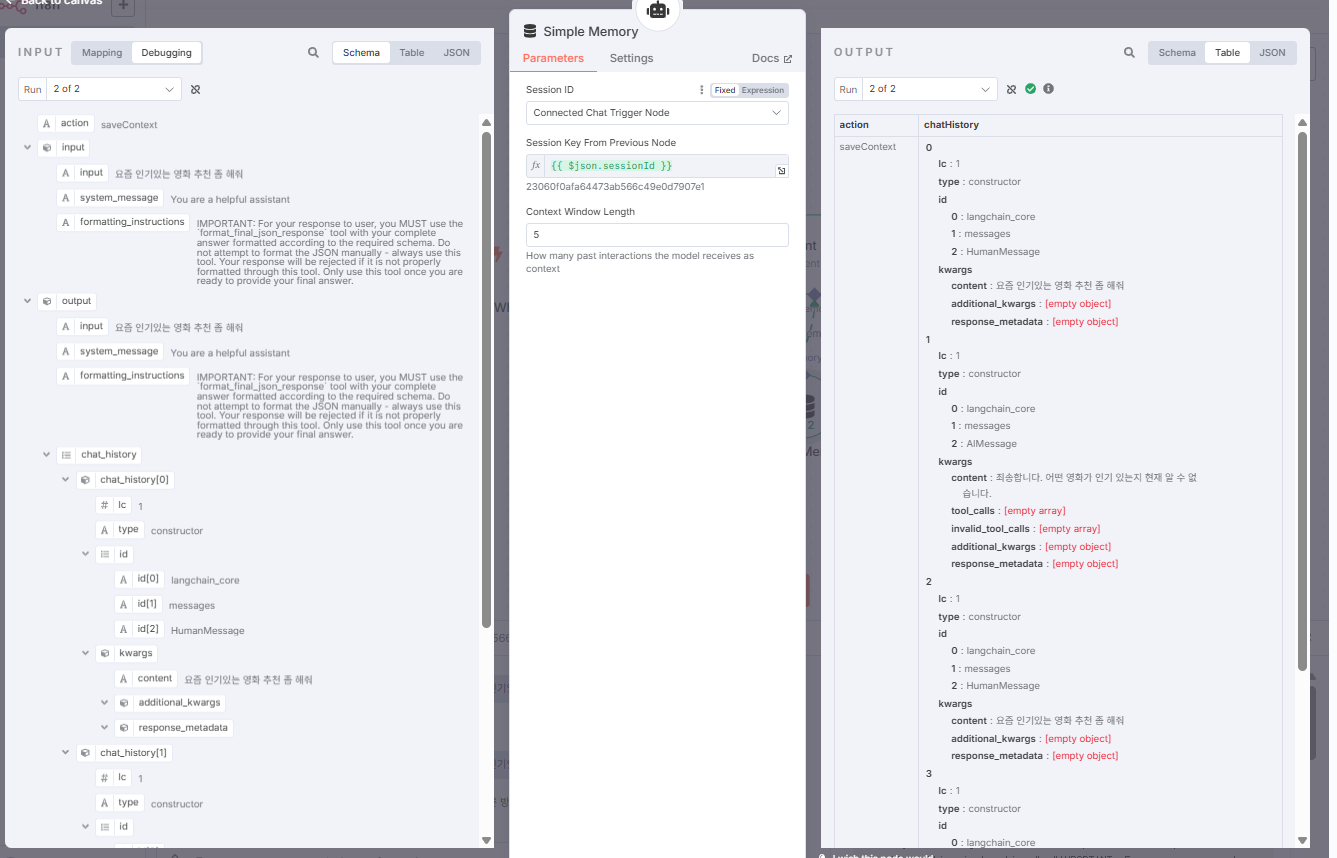Show INPUT data as Table
The image size is (1337, 858).
point(412,53)
